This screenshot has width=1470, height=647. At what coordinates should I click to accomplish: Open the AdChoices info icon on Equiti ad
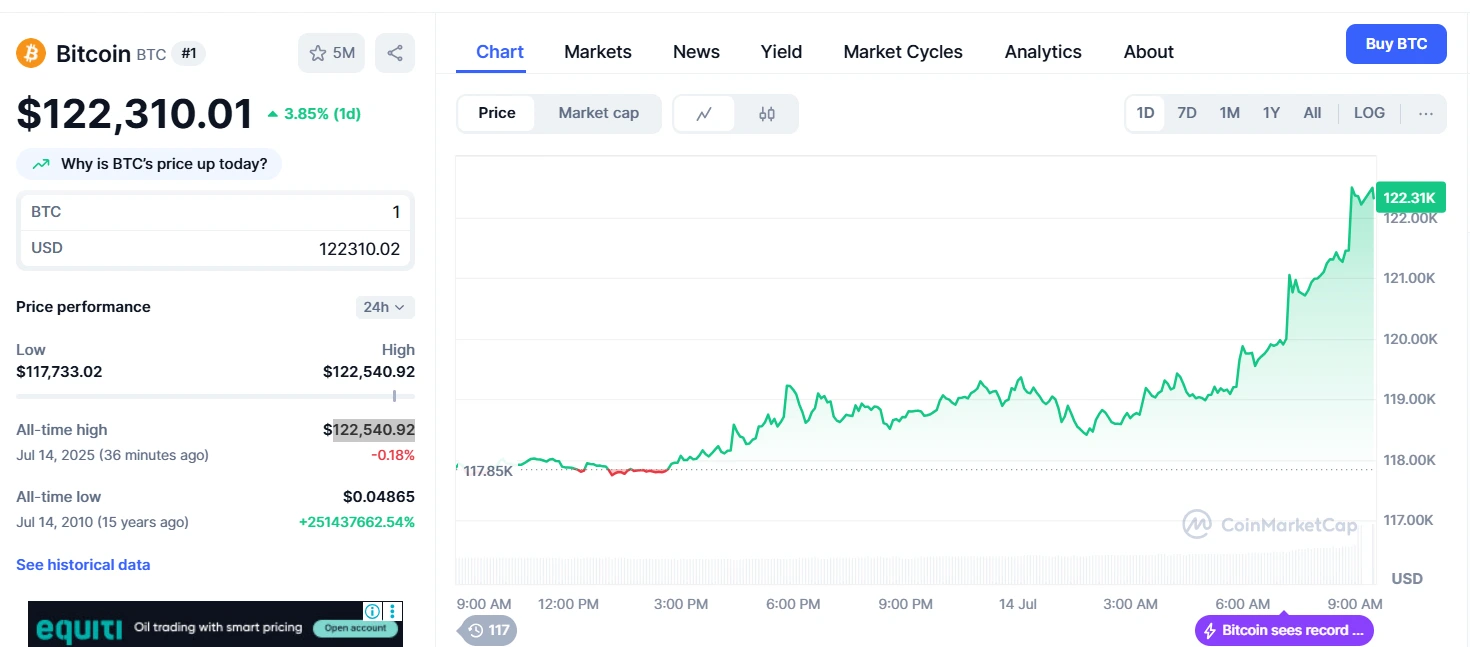(372, 610)
